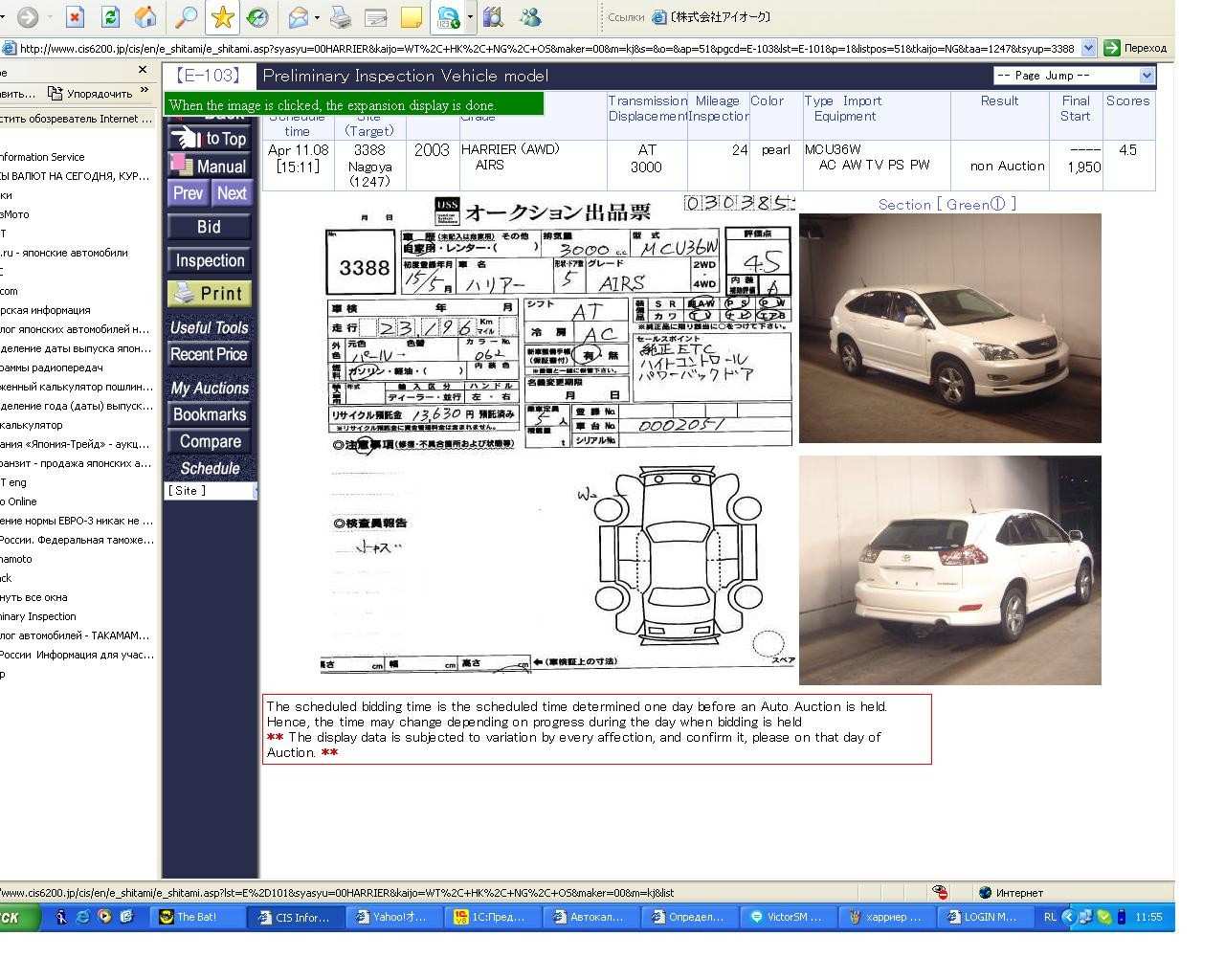Click the Internet Explorer quick launch icon
Screen dimensions: 1225x980
pos(82,917)
